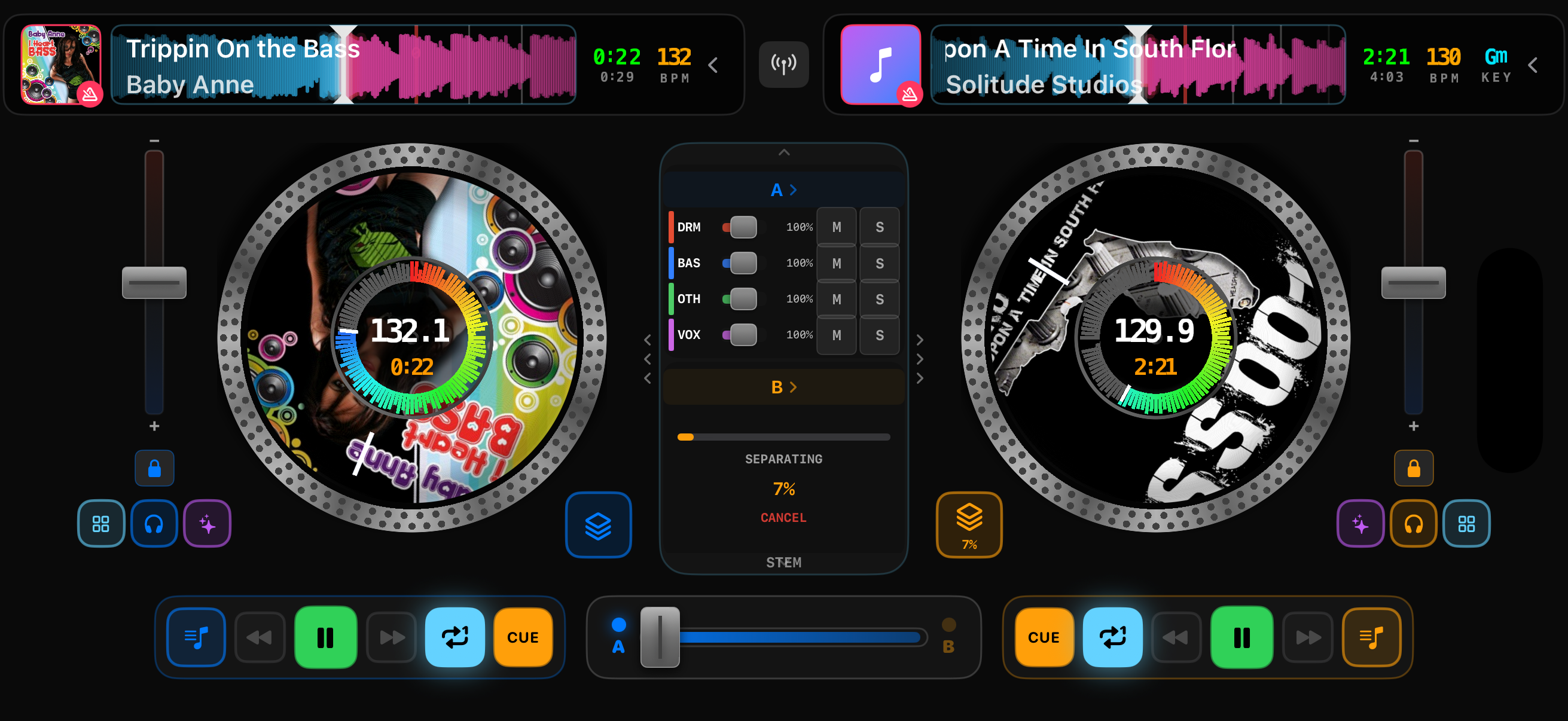Decrease deck B tempo with minus

pos(1414,140)
